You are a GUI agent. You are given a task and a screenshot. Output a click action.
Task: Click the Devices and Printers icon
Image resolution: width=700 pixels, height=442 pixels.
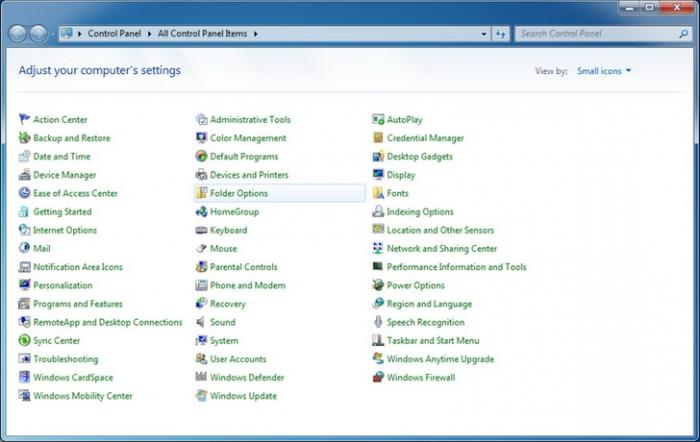point(201,175)
